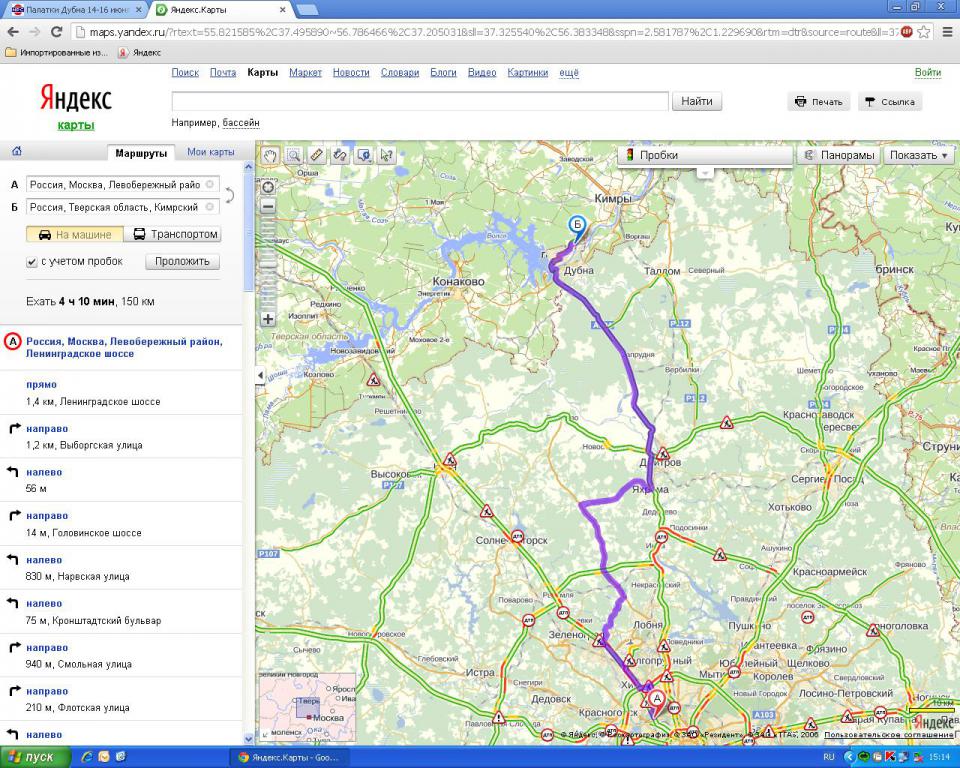Click the locate-me compass button on map
Viewport: 960px width, 768px height.
(x=268, y=186)
